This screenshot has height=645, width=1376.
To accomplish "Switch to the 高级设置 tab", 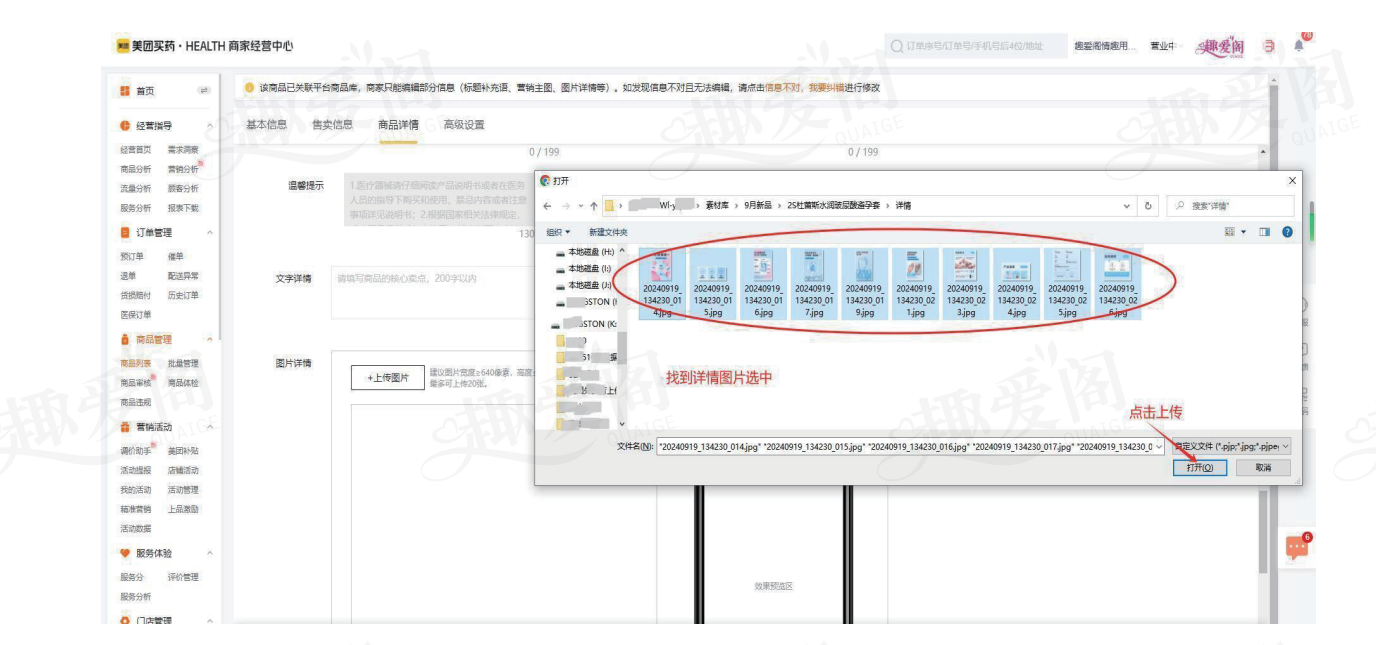I will [x=463, y=125].
